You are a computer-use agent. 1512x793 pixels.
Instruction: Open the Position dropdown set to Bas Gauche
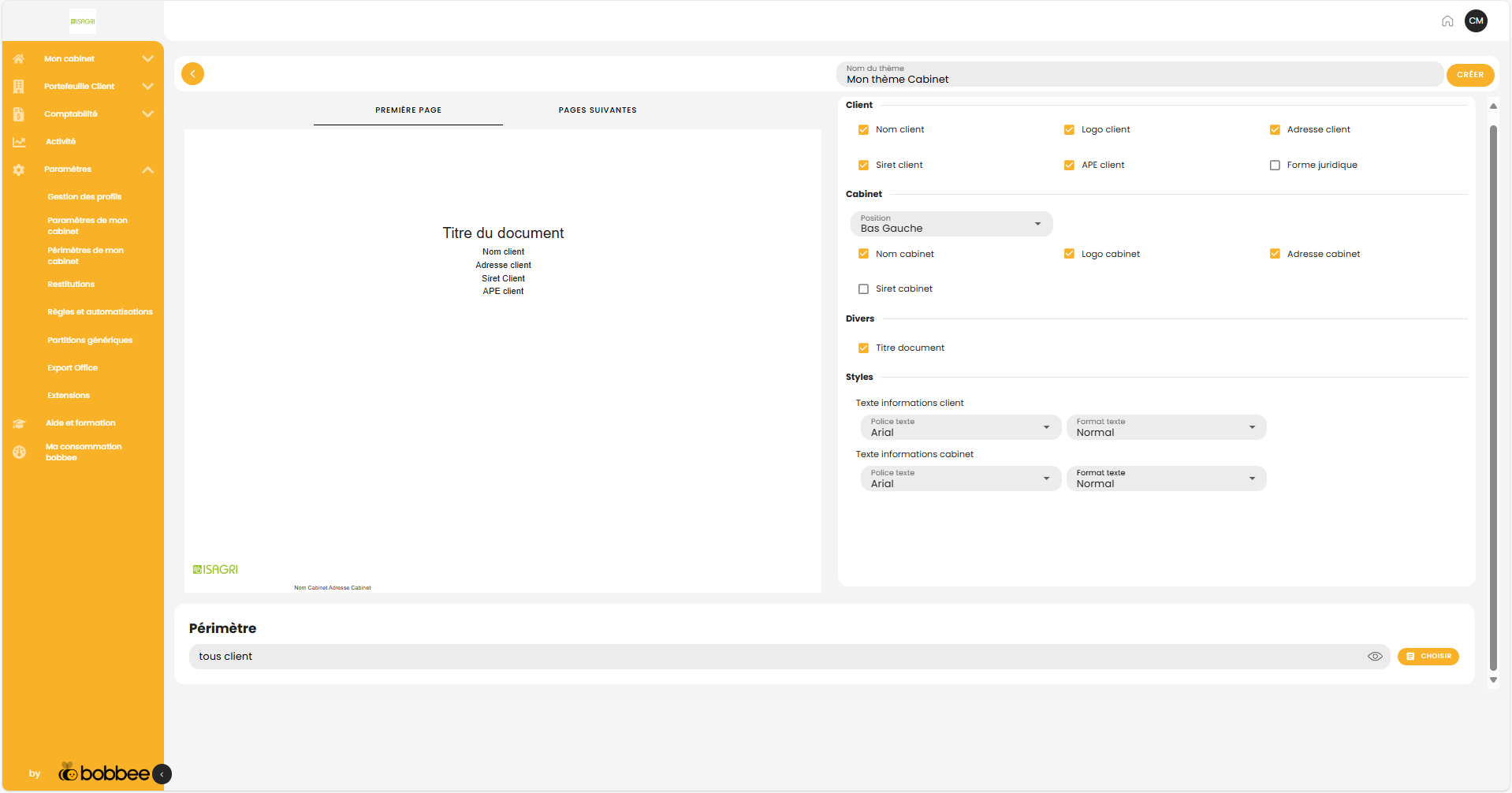pyautogui.click(x=952, y=224)
